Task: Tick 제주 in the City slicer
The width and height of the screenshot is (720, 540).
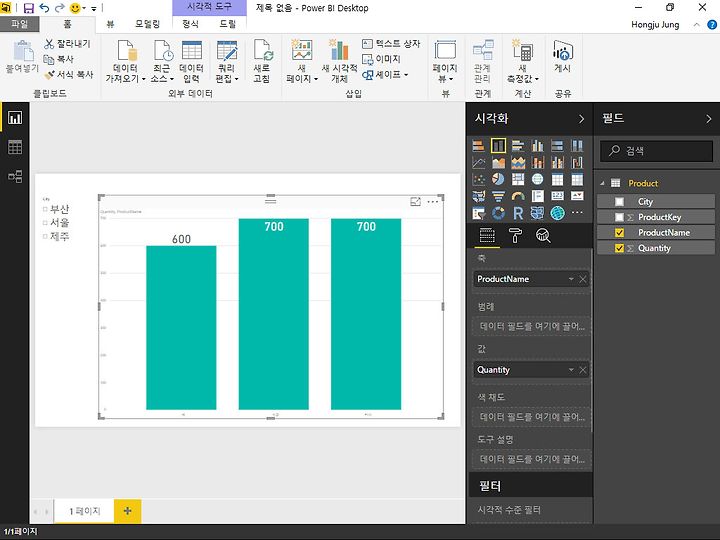Action: coord(45,236)
